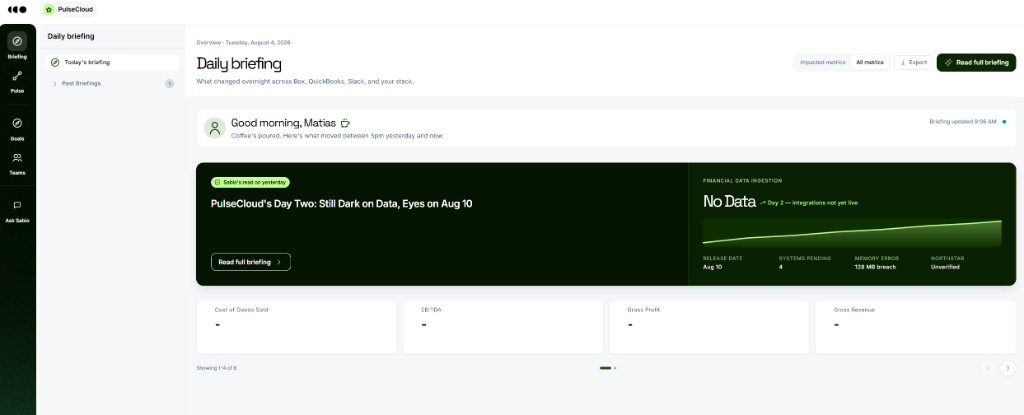
Task: Click the compass icon beside Today's briefing
Action: 55,63
